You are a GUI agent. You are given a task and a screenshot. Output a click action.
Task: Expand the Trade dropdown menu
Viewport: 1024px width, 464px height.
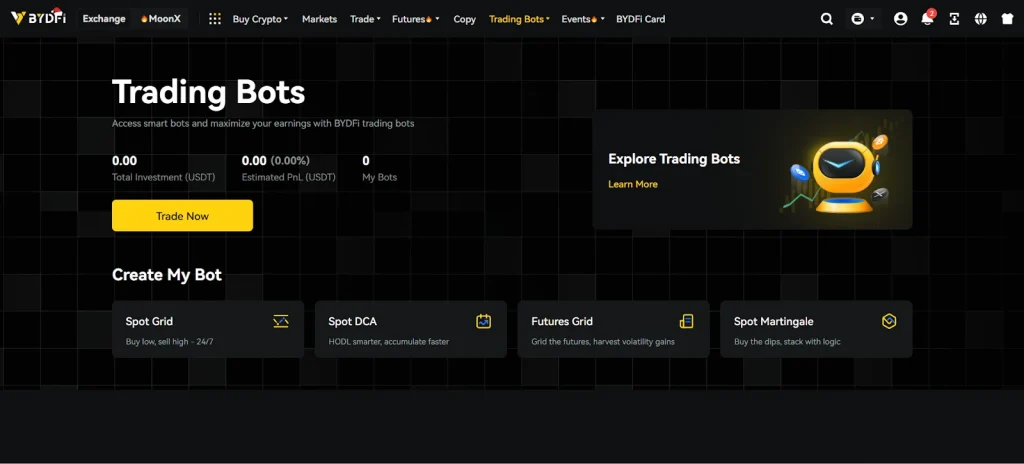click(x=364, y=19)
